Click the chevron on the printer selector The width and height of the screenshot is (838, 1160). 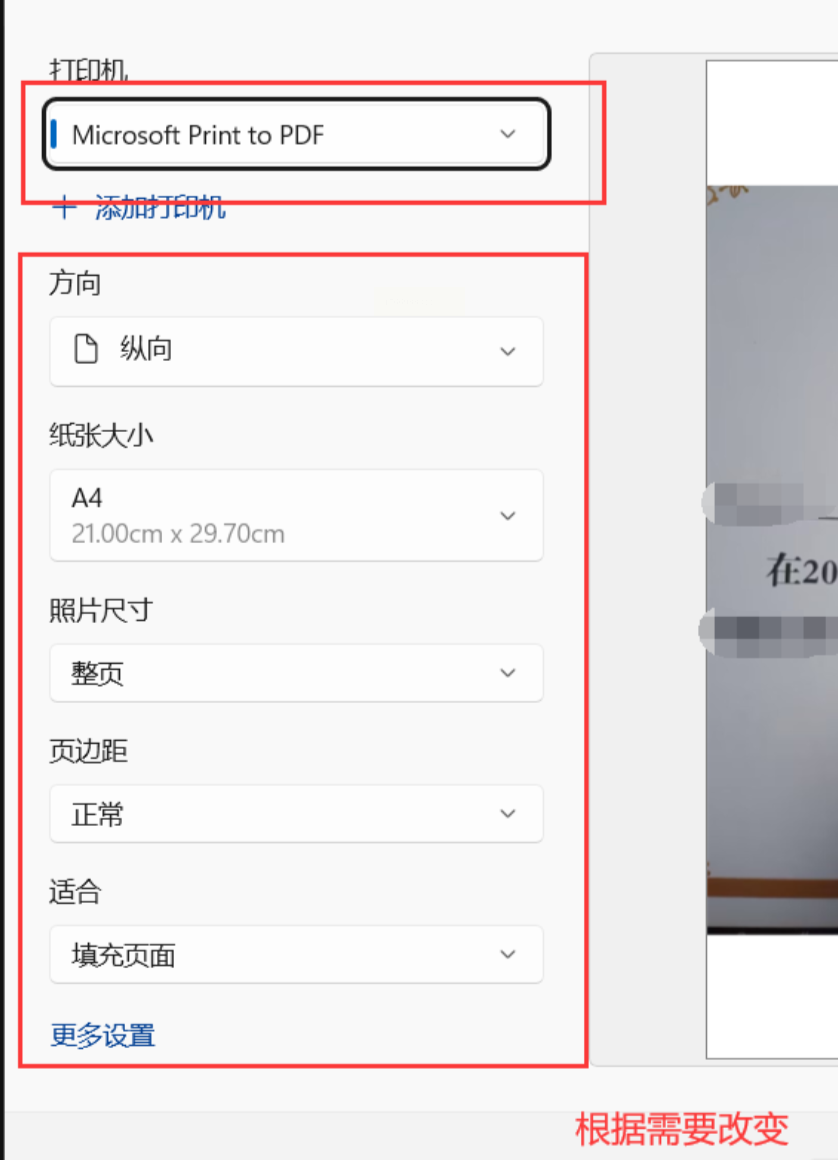[507, 134]
